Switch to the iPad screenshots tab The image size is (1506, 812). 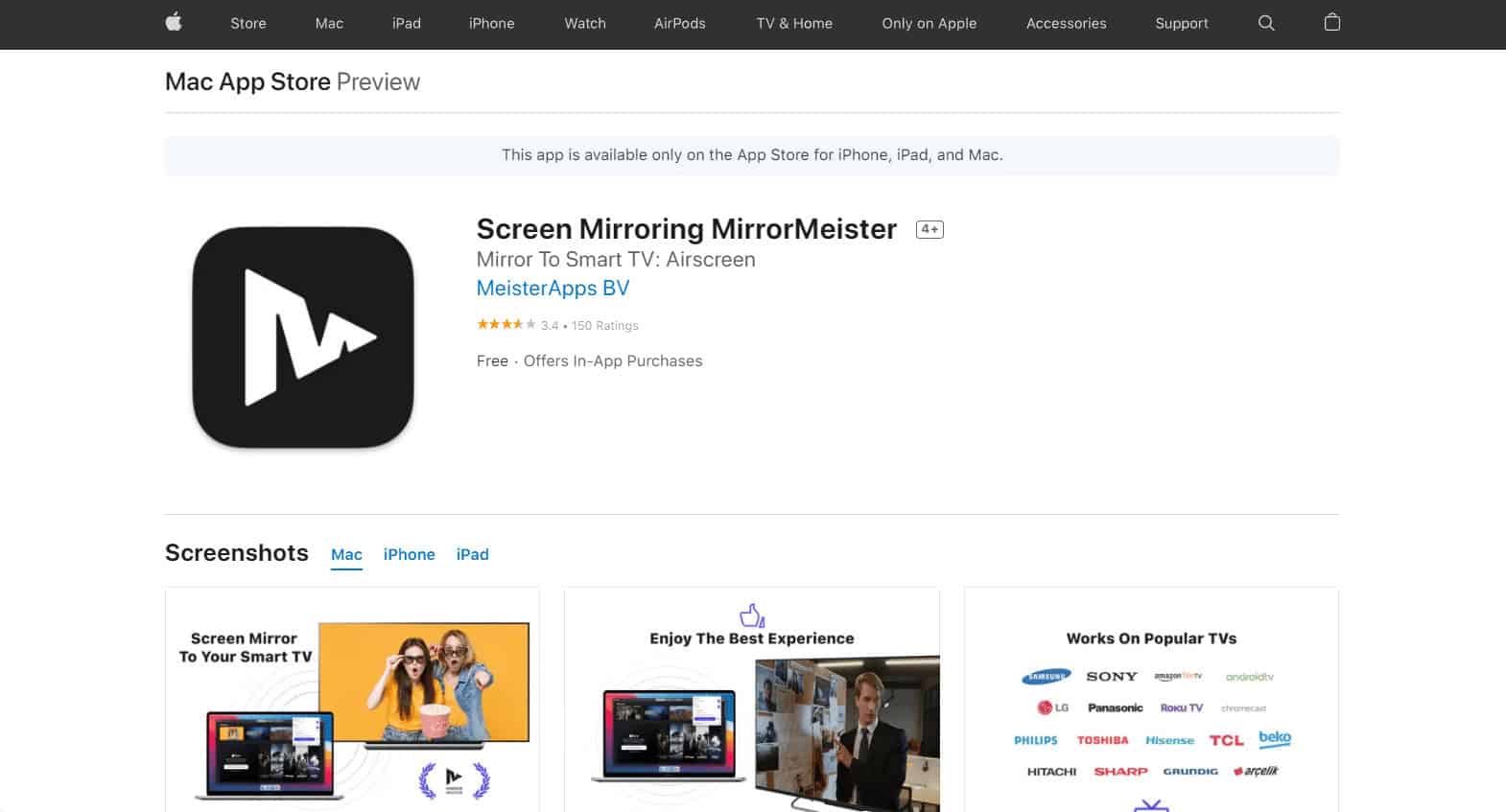[x=473, y=554]
